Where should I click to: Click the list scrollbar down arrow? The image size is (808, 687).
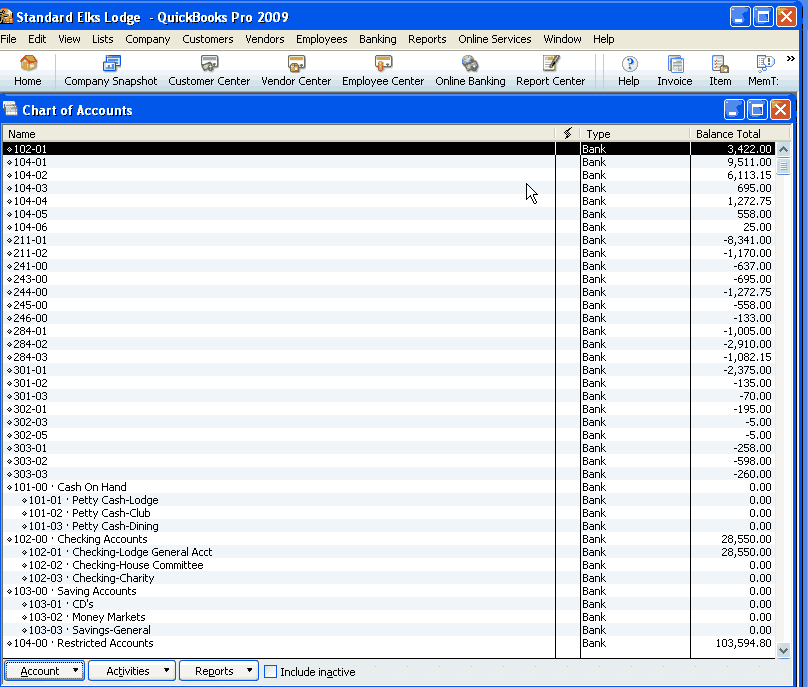point(783,650)
